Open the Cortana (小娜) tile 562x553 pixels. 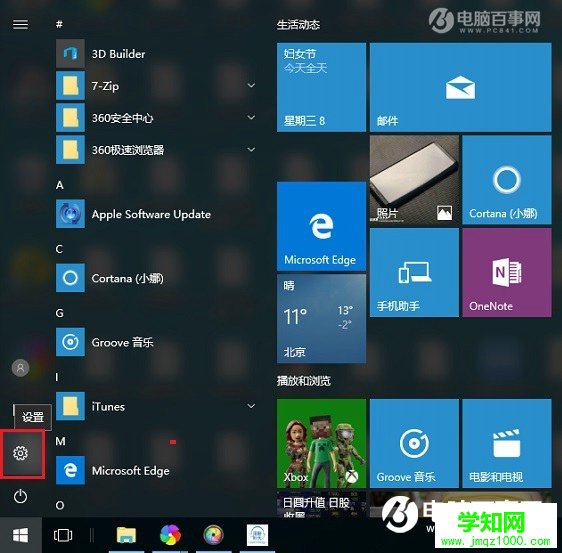(x=507, y=180)
